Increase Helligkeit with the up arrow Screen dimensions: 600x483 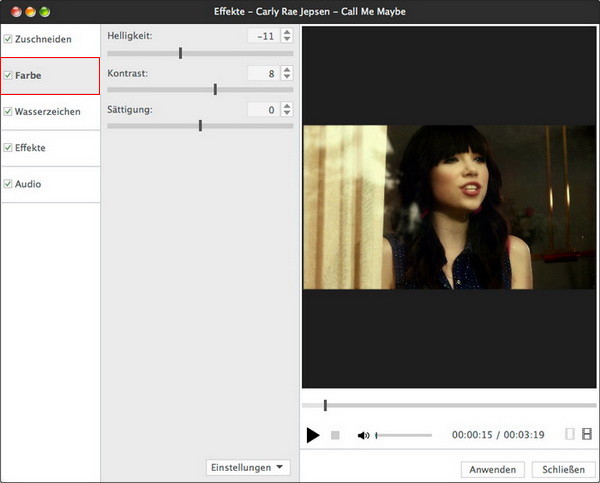(287, 32)
